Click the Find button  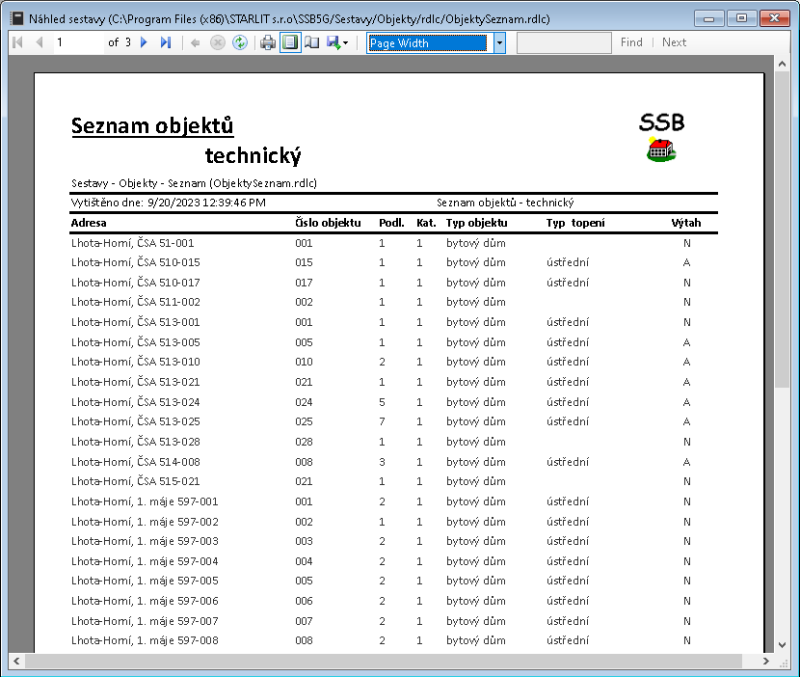(631, 42)
